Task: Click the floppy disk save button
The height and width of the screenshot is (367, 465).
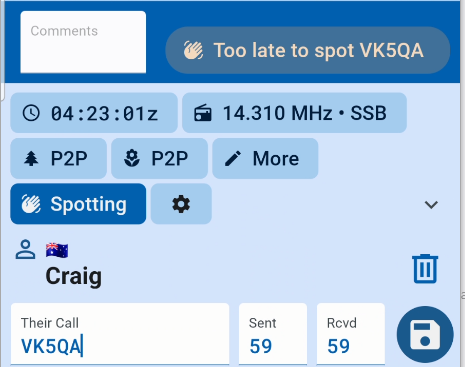Action: point(425,334)
